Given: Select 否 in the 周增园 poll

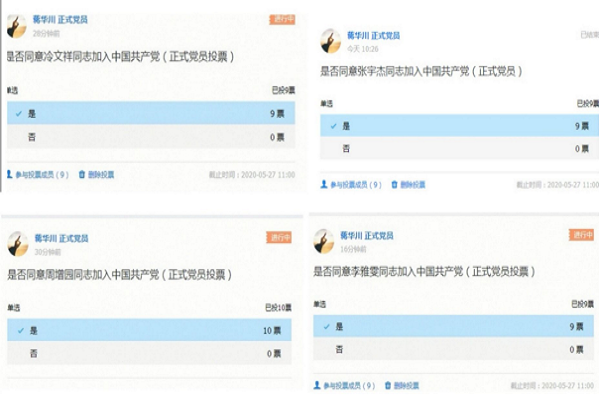Looking at the screenshot, I should [x=150, y=353].
